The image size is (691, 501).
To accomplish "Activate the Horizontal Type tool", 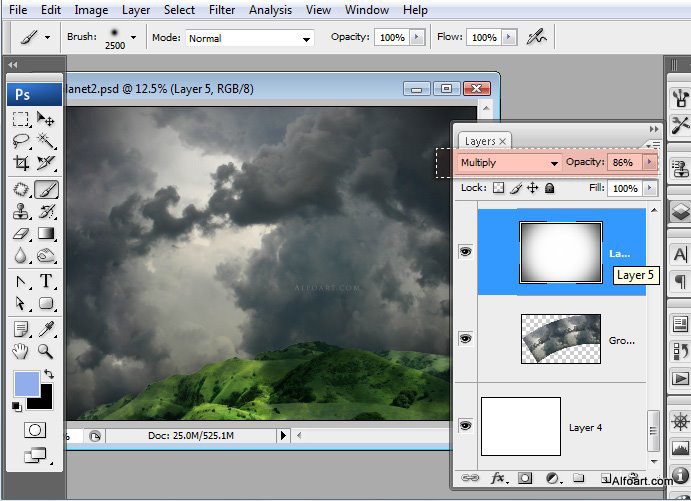I will coord(46,281).
